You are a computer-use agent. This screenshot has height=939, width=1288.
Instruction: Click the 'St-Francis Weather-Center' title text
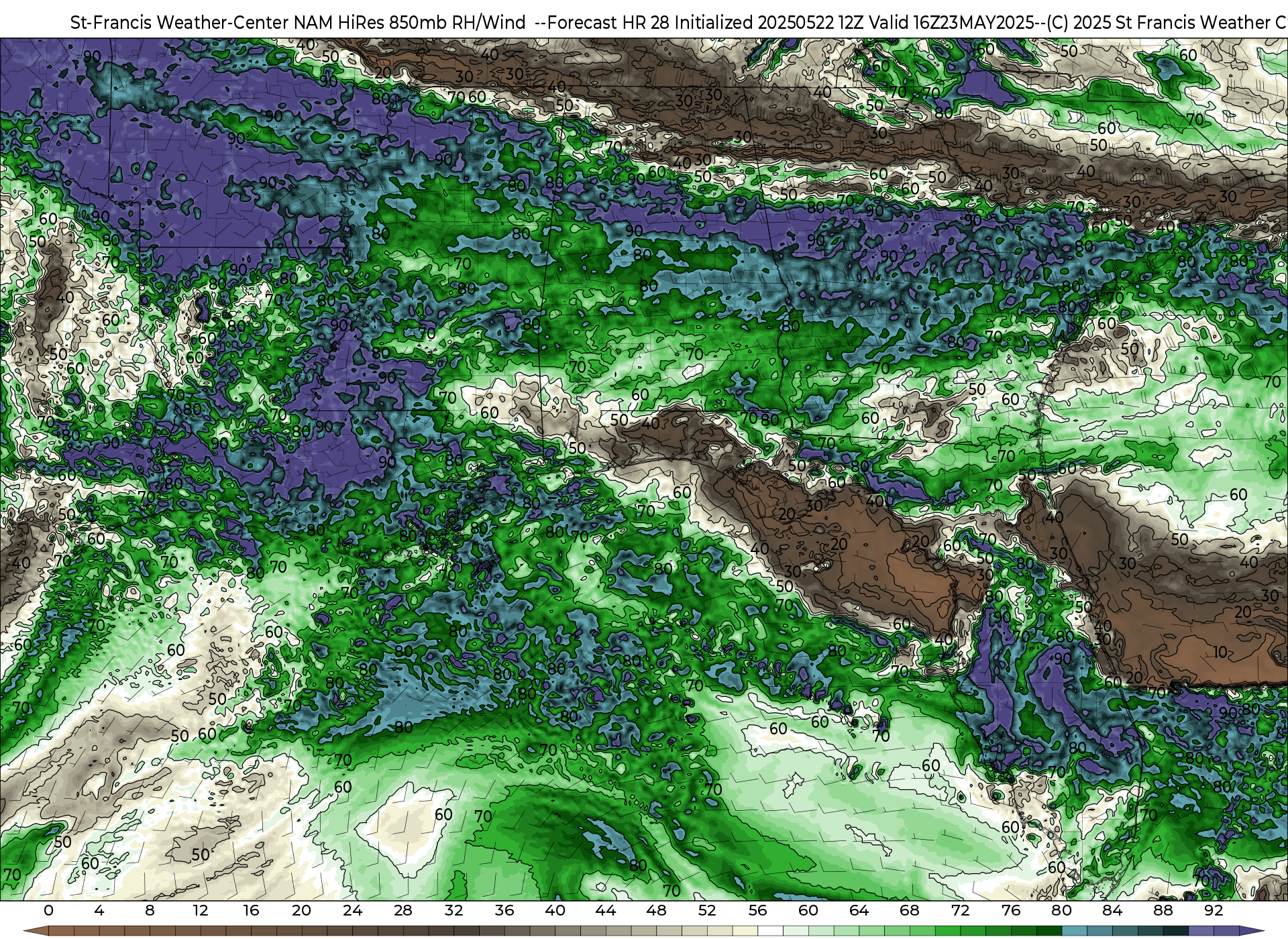point(180,23)
